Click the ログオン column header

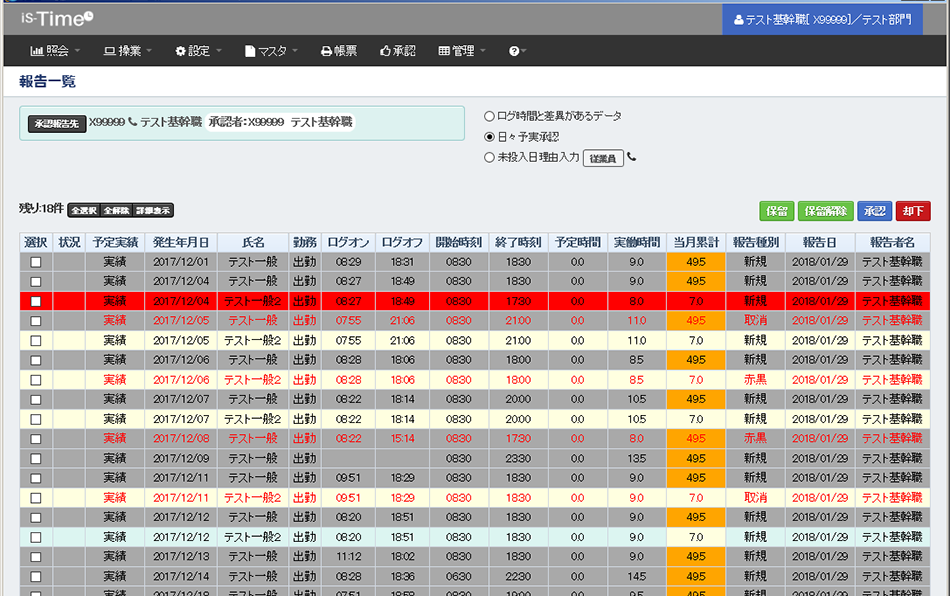[348, 242]
